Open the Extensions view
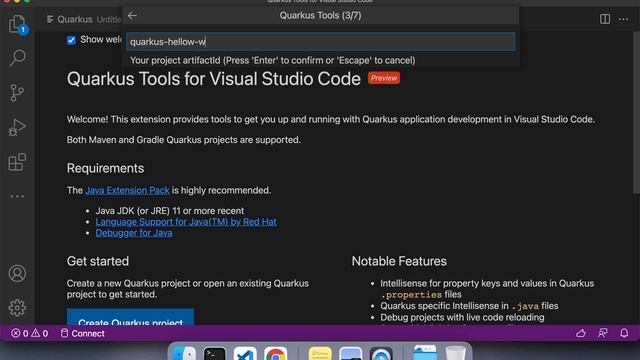Viewport: 640px width, 360px height. coord(17,162)
